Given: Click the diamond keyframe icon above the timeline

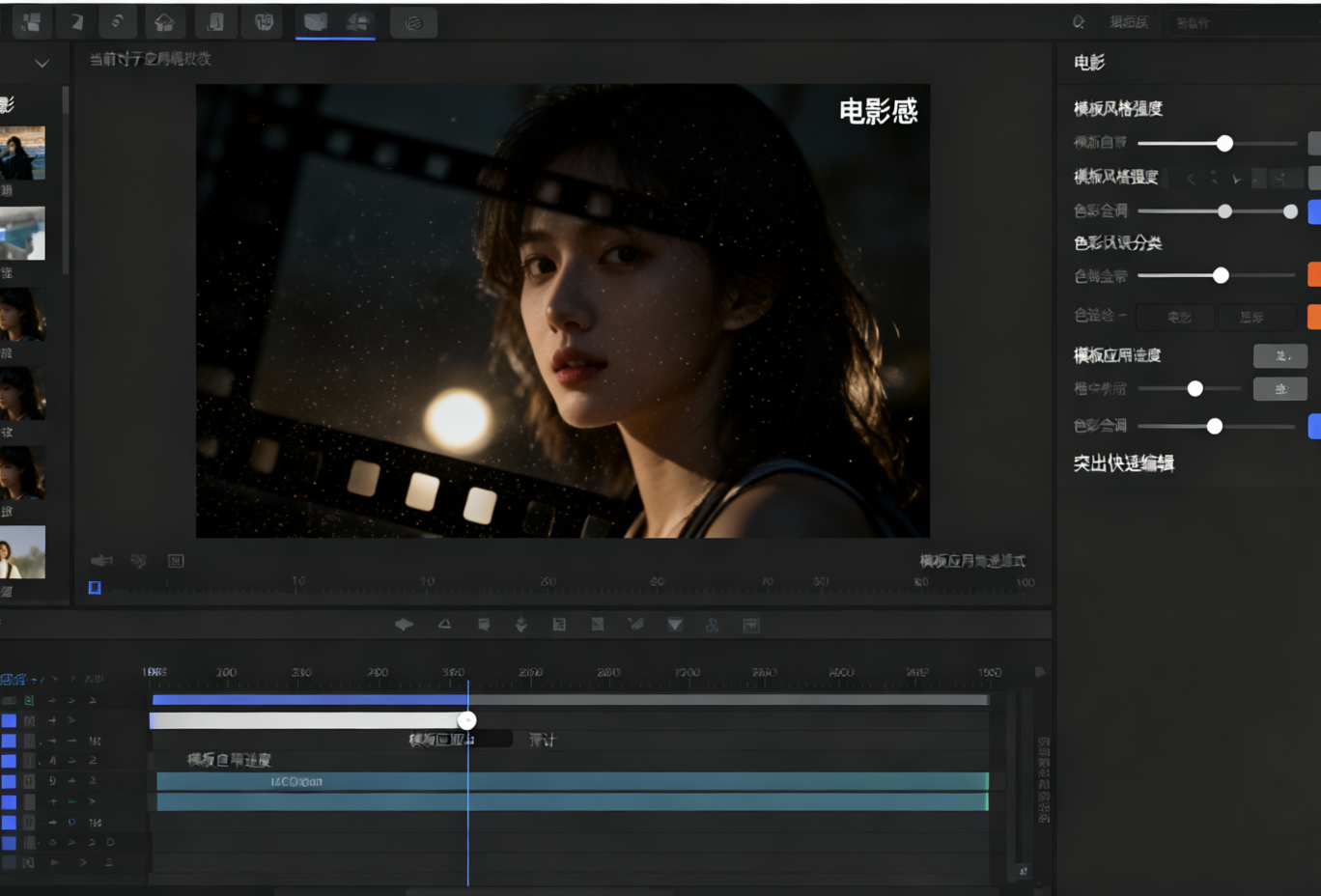Looking at the screenshot, I should click(x=405, y=625).
